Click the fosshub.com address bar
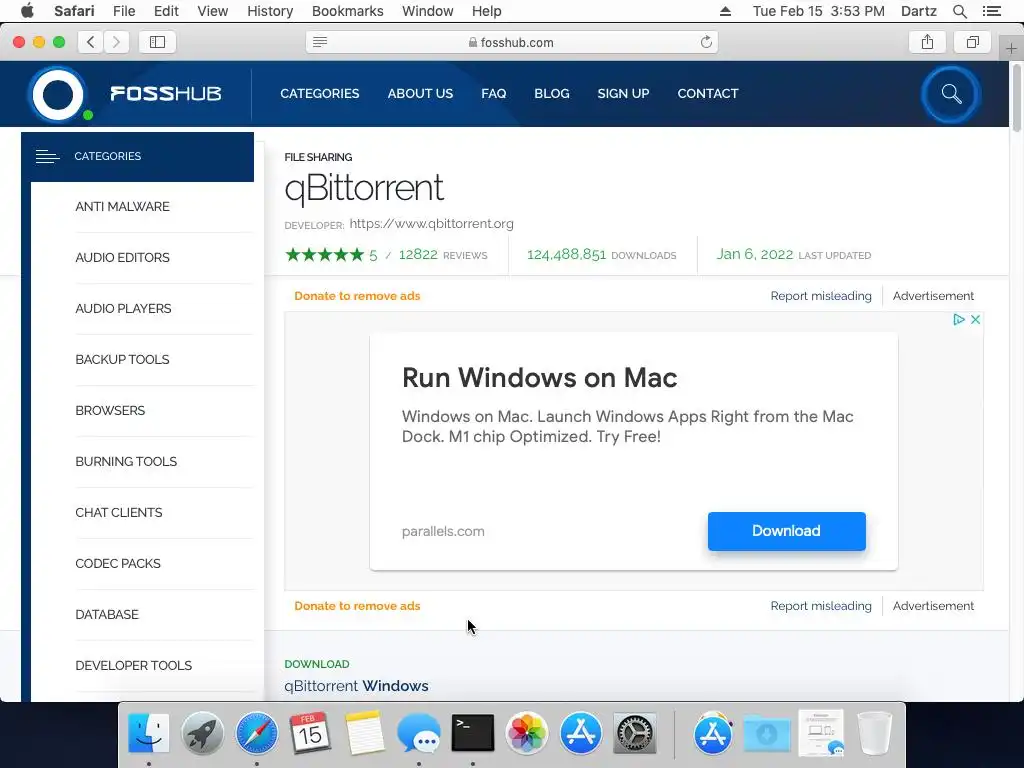Viewport: 1024px width, 768px height. [x=511, y=42]
